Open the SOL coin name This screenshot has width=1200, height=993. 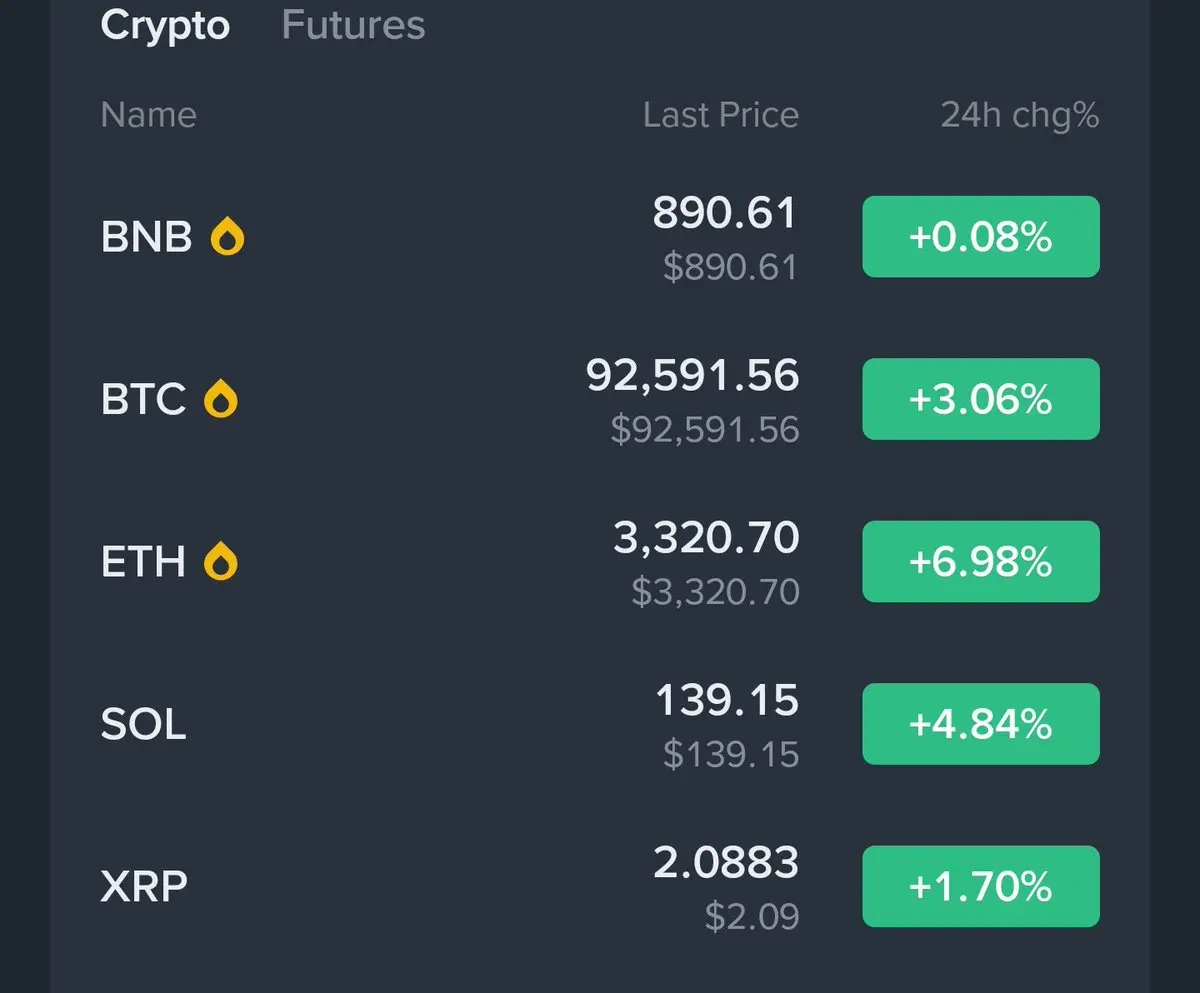click(x=143, y=724)
